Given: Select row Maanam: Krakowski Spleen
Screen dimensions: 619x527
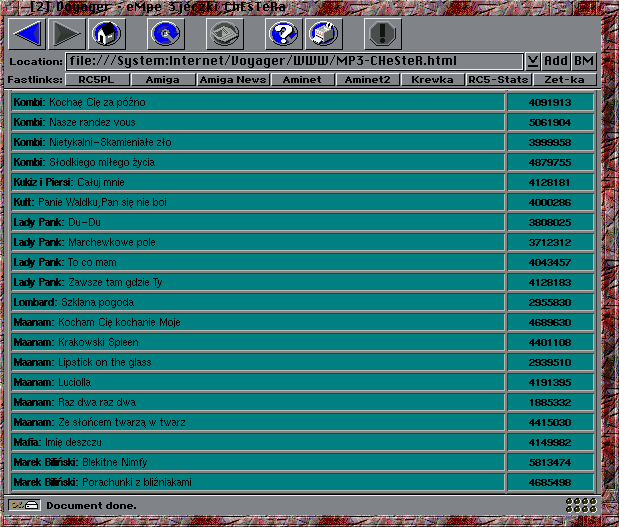Looking at the screenshot, I should 258,342.
